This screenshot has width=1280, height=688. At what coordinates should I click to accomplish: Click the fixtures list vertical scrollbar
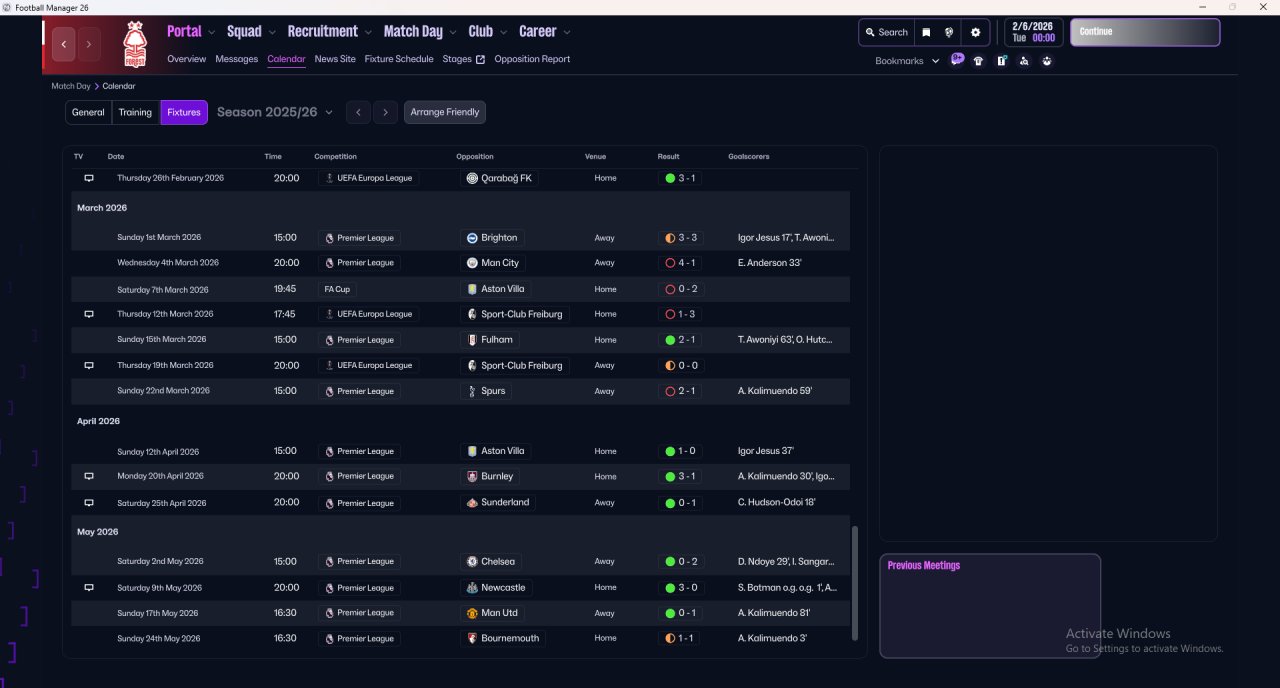click(x=854, y=583)
